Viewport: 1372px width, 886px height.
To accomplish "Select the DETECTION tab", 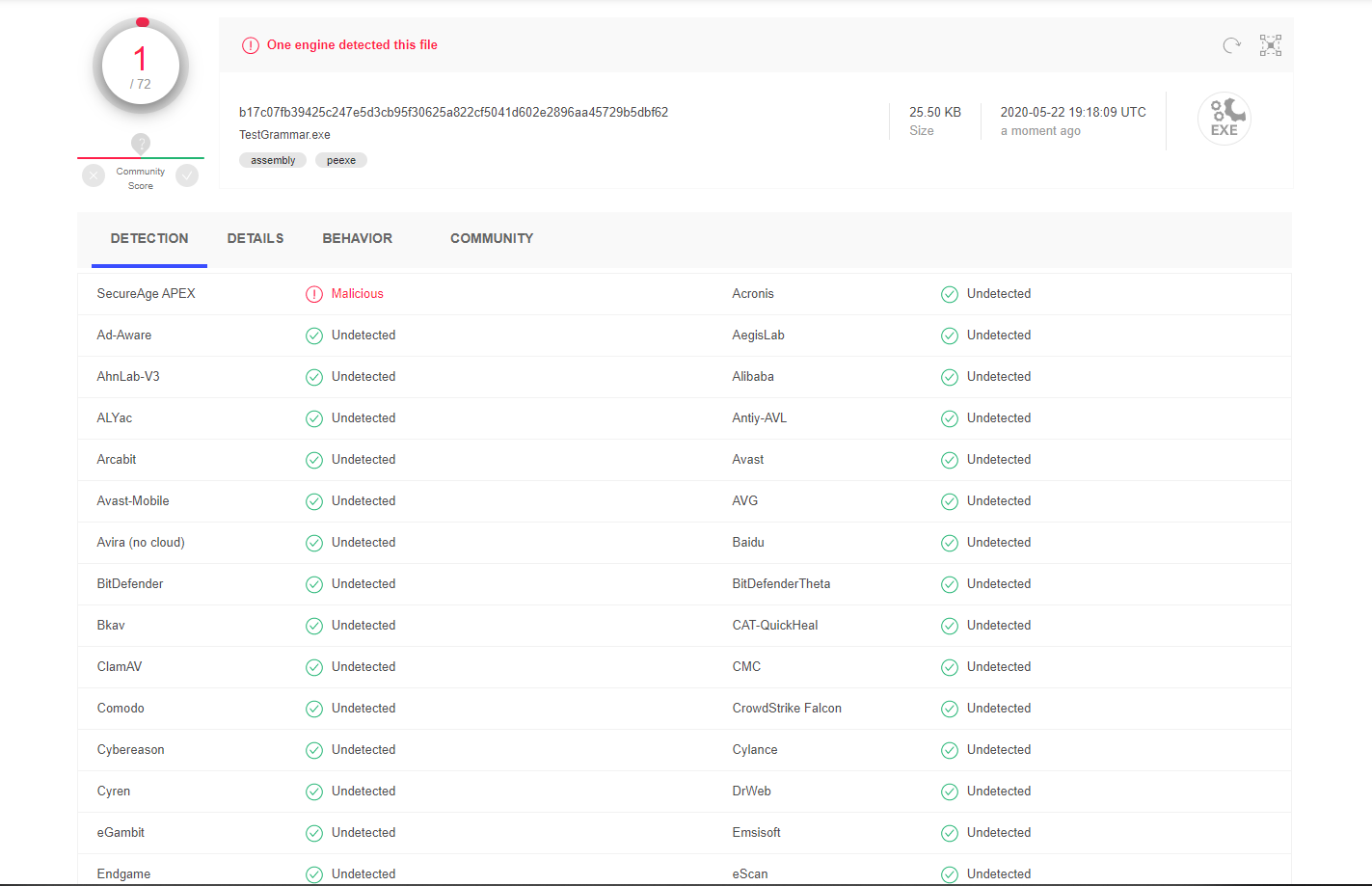I will tap(149, 238).
